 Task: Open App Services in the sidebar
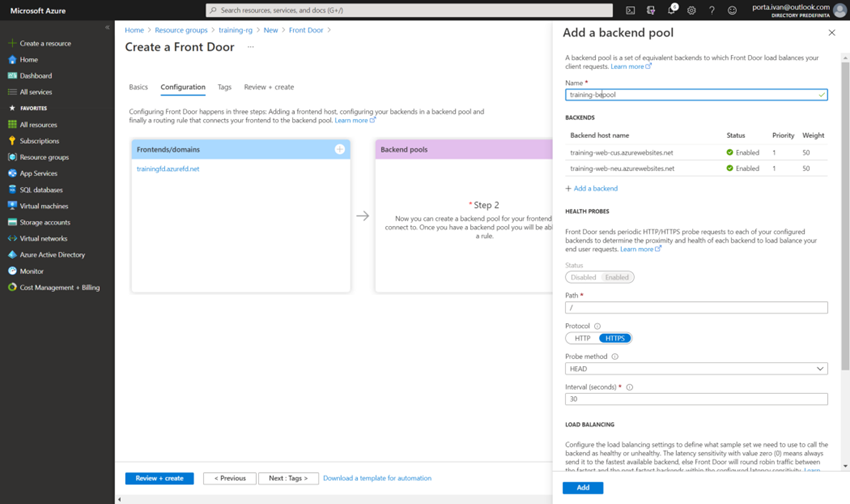tap(38, 173)
